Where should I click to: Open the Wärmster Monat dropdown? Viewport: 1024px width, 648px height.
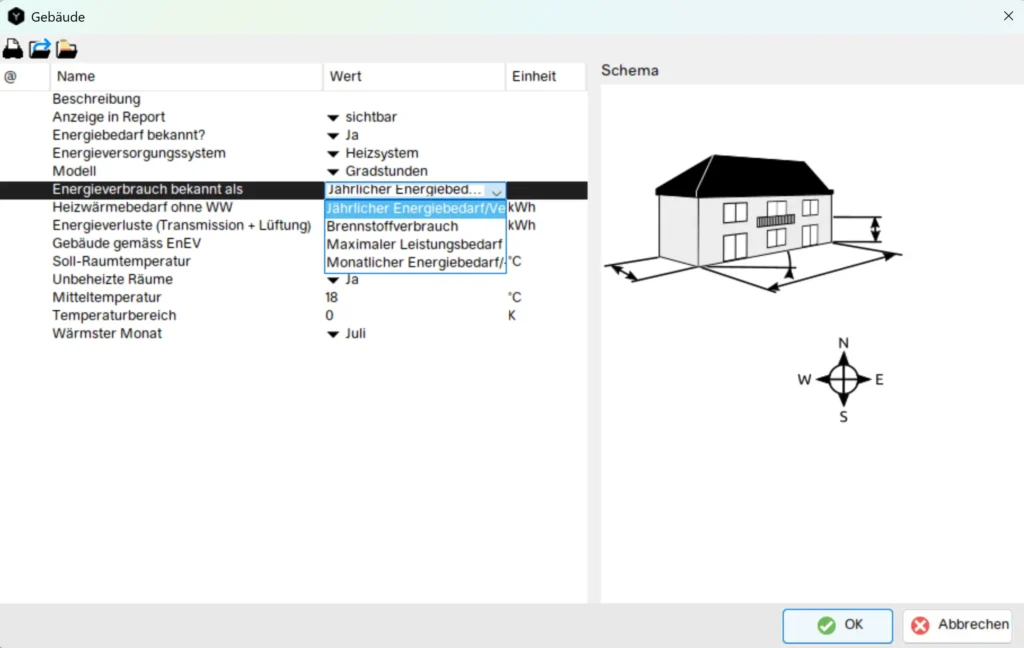tap(334, 334)
